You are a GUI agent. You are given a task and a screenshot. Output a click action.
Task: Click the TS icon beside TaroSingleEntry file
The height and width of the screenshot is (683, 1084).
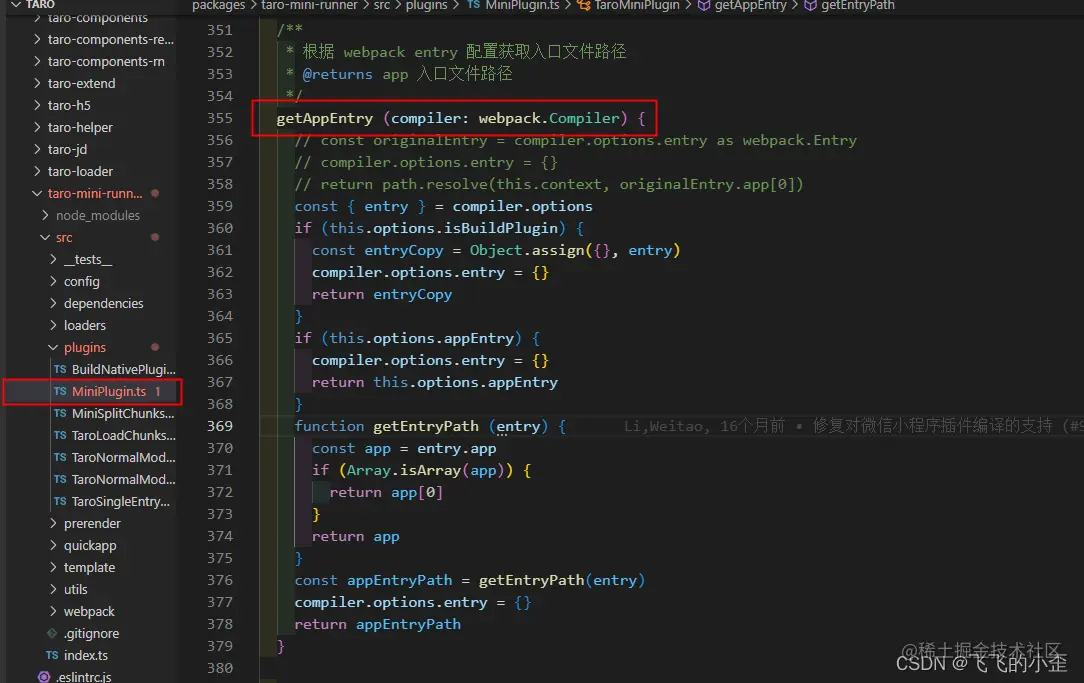(60, 501)
